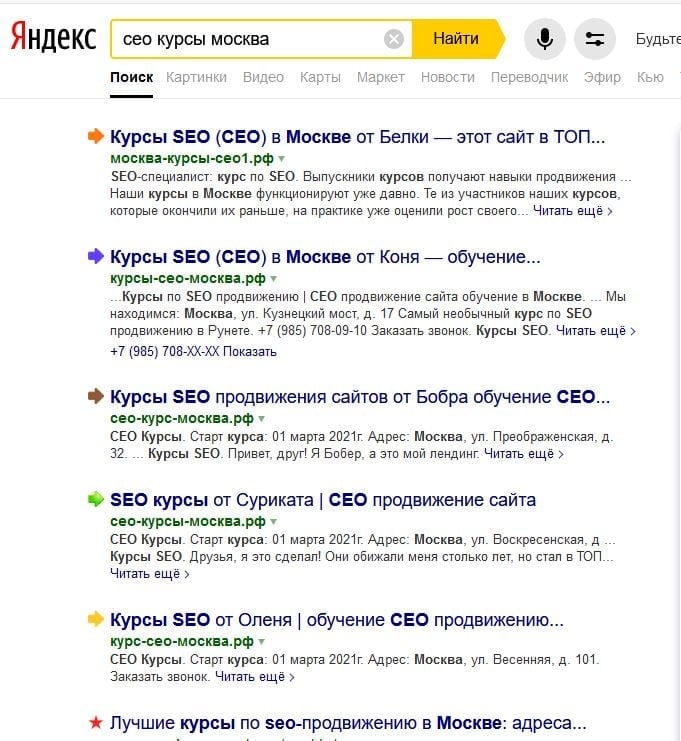Switch to the Видео tab
The width and height of the screenshot is (681, 741).
click(x=263, y=77)
